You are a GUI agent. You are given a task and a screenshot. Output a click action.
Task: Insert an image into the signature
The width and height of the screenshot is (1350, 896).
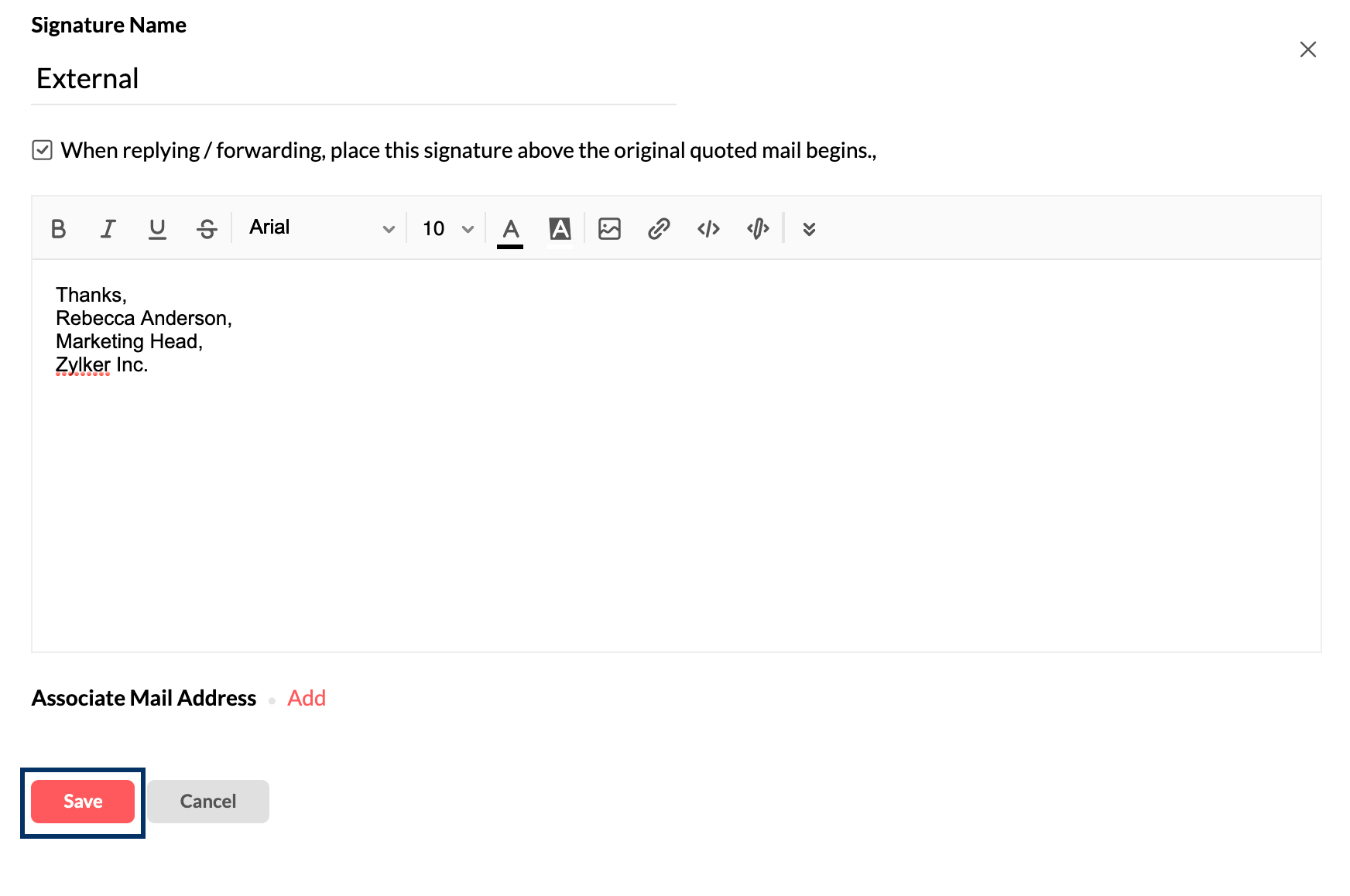(x=609, y=228)
